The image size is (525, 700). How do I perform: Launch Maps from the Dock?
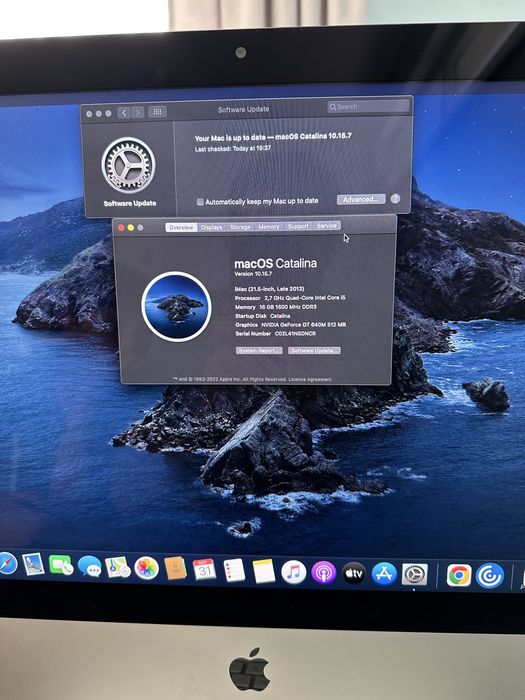click(118, 567)
